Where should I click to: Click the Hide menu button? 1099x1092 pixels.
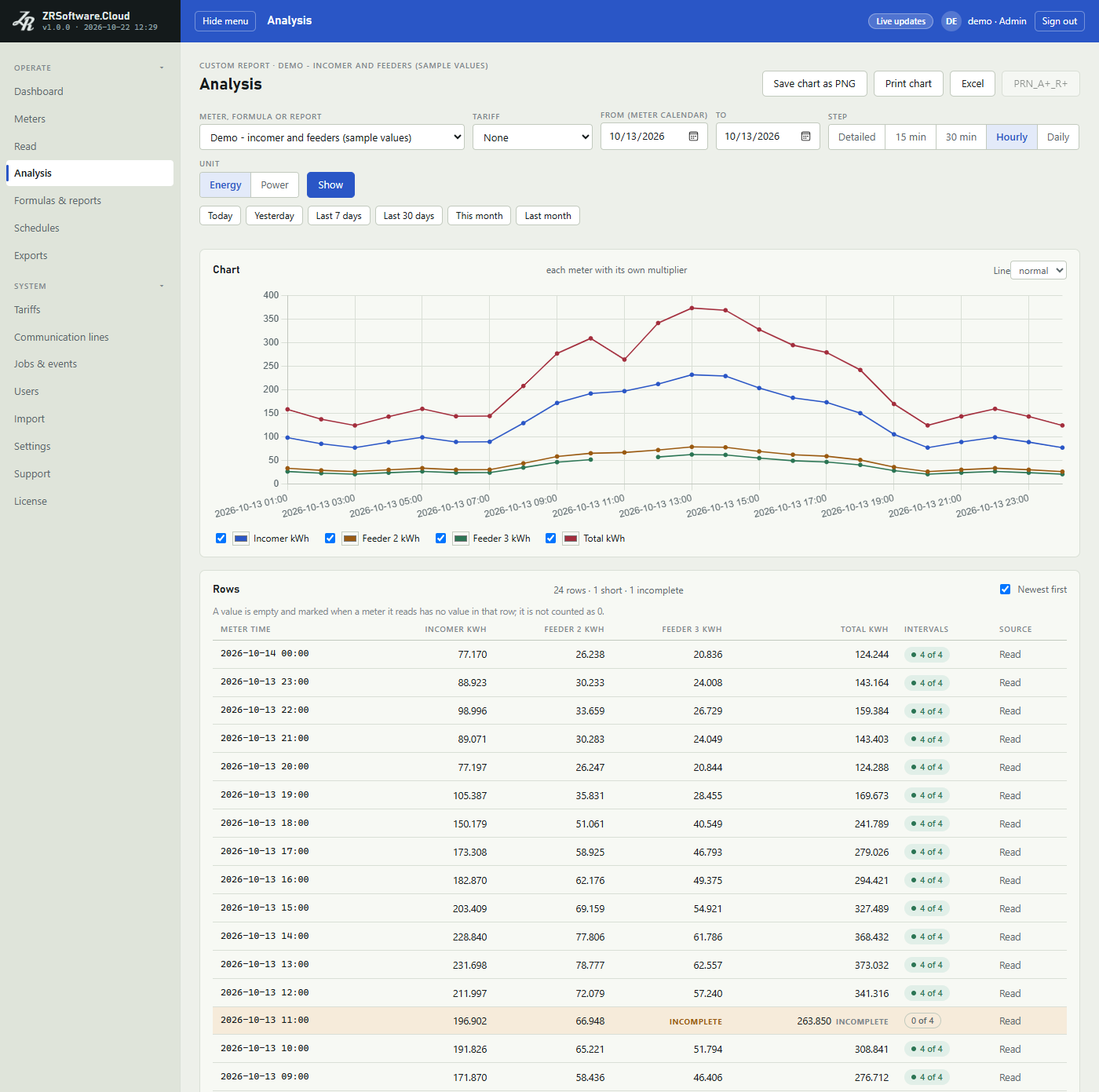pos(225,21)
